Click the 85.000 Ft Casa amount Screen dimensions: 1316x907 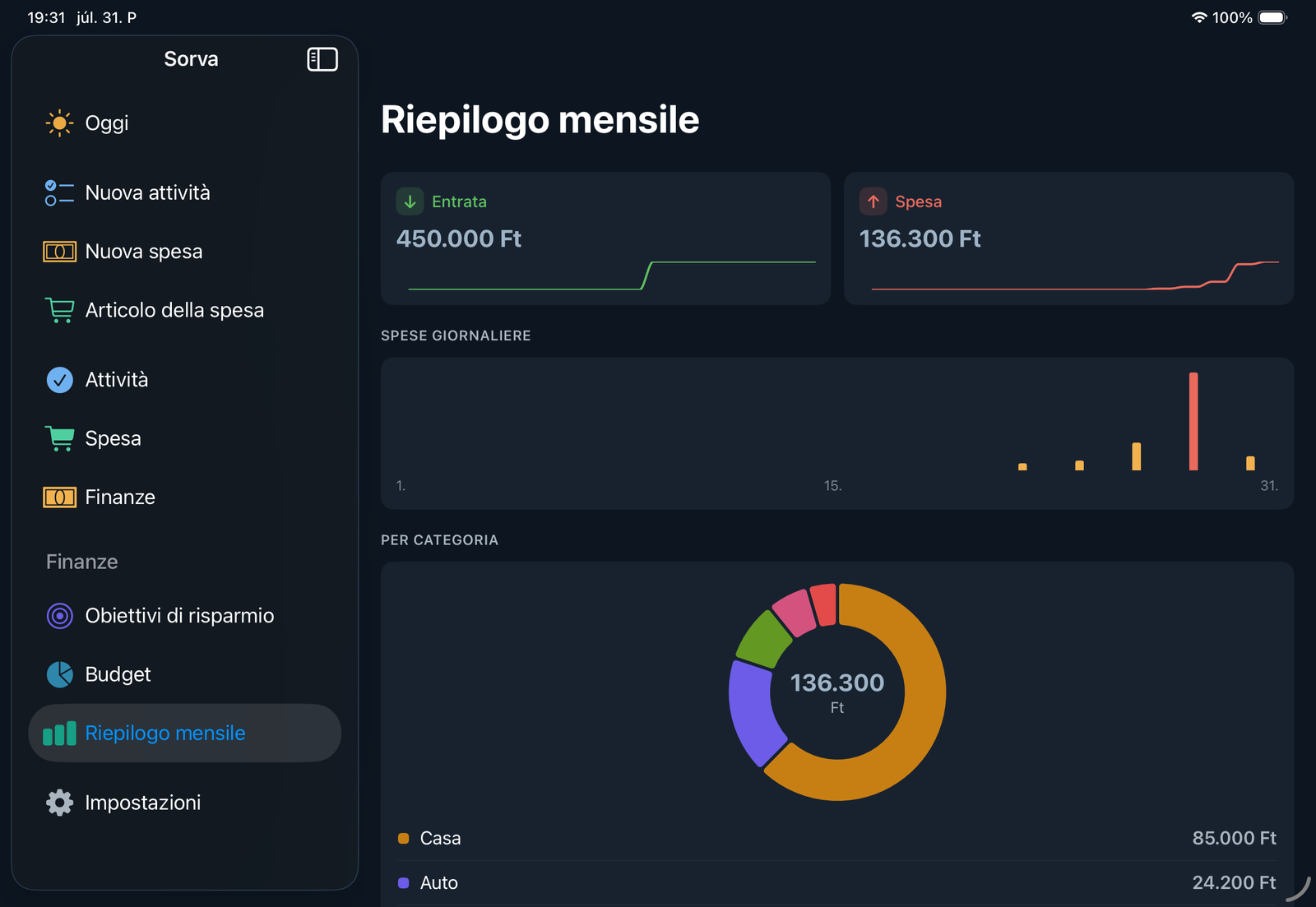click(x=1234, y=838)
